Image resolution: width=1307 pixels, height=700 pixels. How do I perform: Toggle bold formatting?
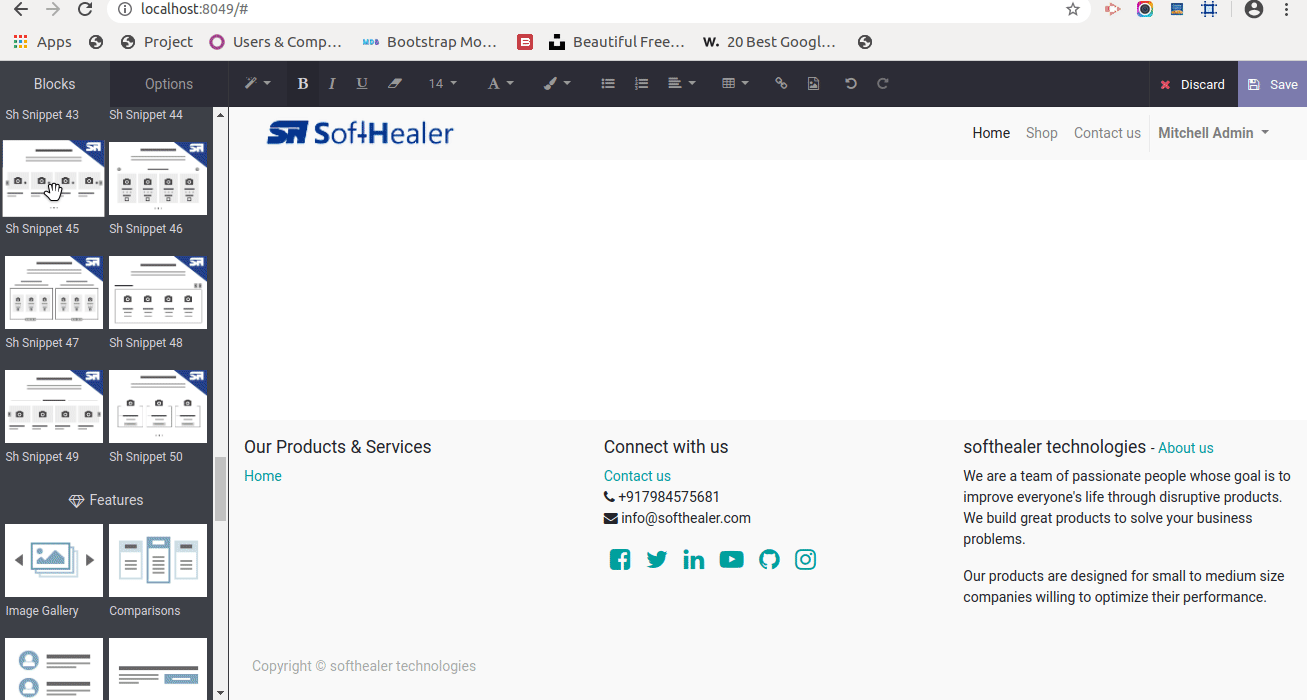pyautogui.click(x=303, y=84)
